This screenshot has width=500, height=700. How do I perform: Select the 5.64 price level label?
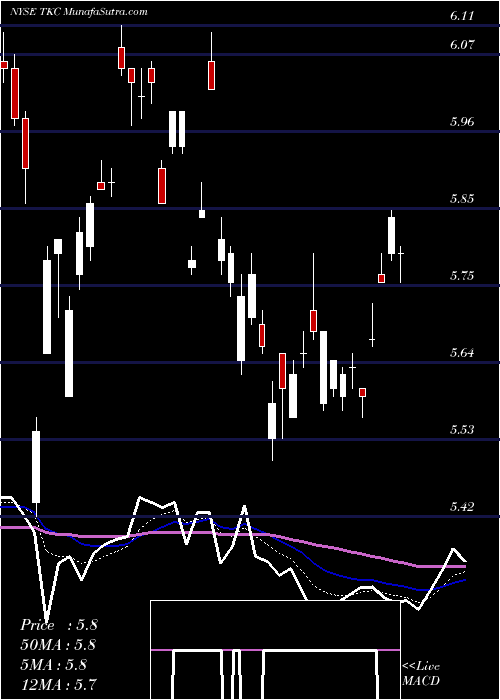pyautogui.click(x=462, y=352)
